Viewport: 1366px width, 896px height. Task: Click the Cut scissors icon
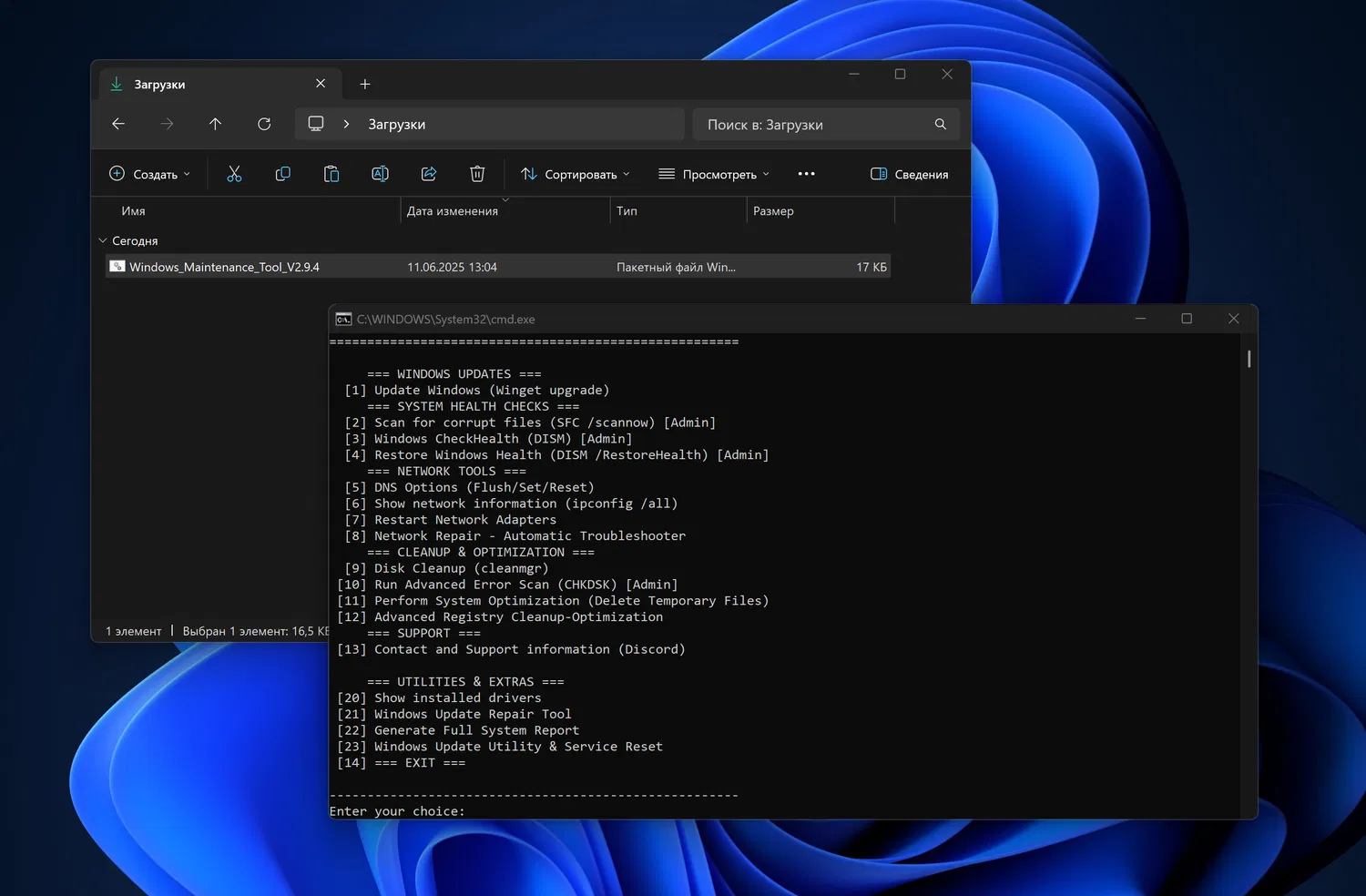pos(234,174)
